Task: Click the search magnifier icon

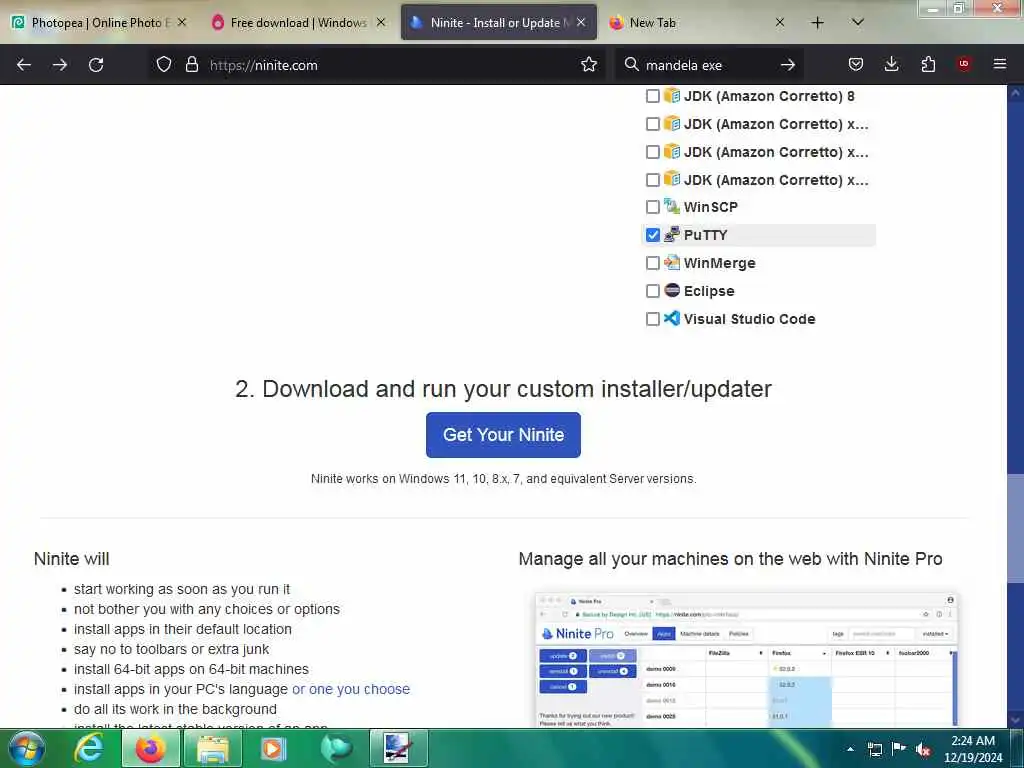Action: tap(632, 65)
